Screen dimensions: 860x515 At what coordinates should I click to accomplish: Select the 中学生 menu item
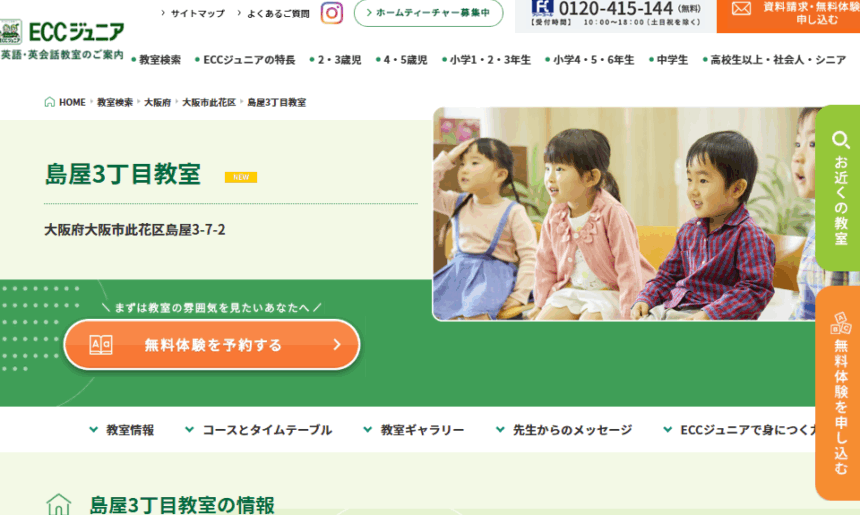pyautogui.click(x=669, y=60)
